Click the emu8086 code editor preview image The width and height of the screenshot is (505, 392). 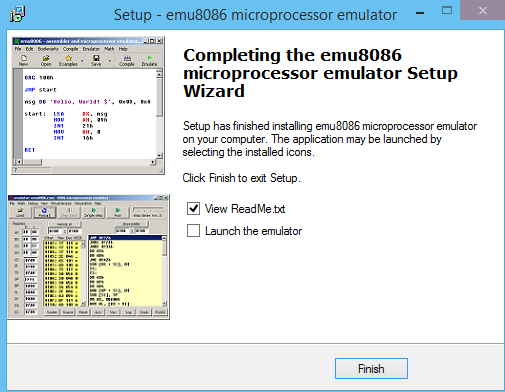[88, 105]
